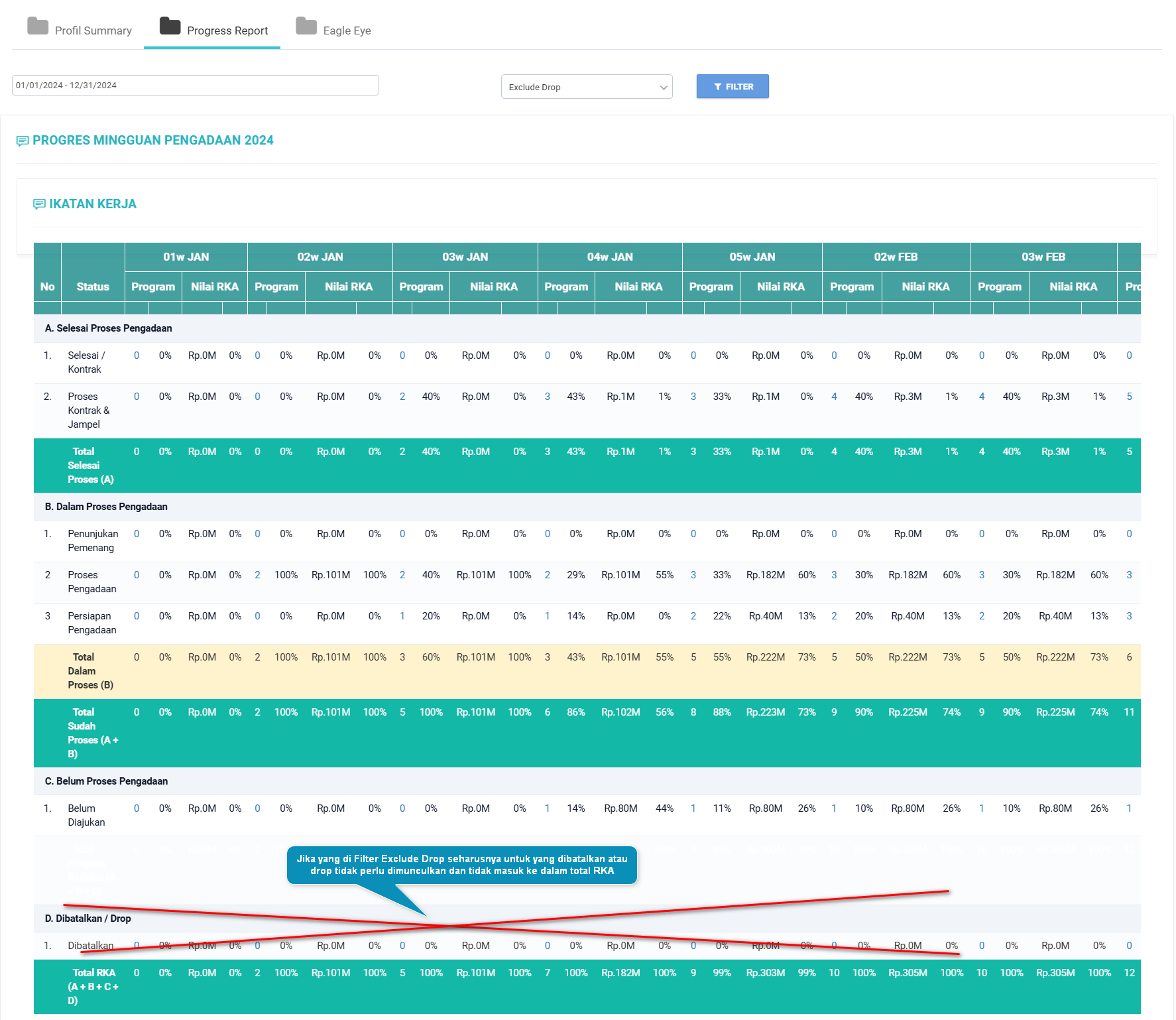
Task: Open Proses Pengadaan program count in 02w JAN
Action: [x=257, y=575]
